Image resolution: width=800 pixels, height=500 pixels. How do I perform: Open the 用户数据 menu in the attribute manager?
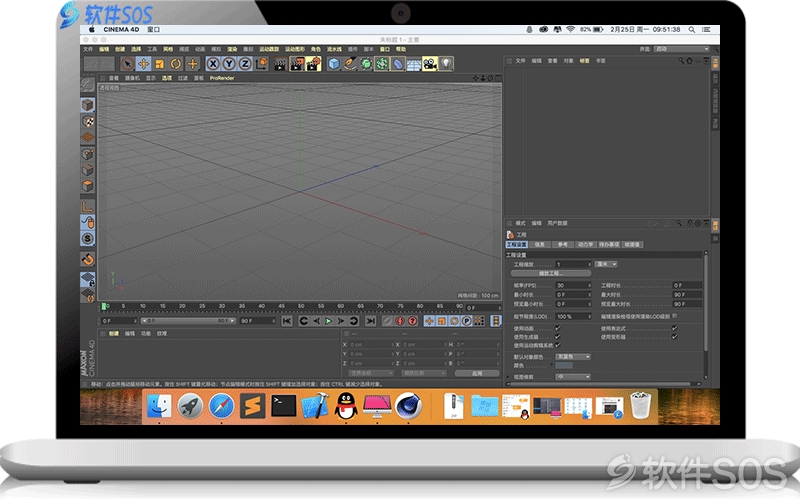pyautogui.click(x=557, y=223)
